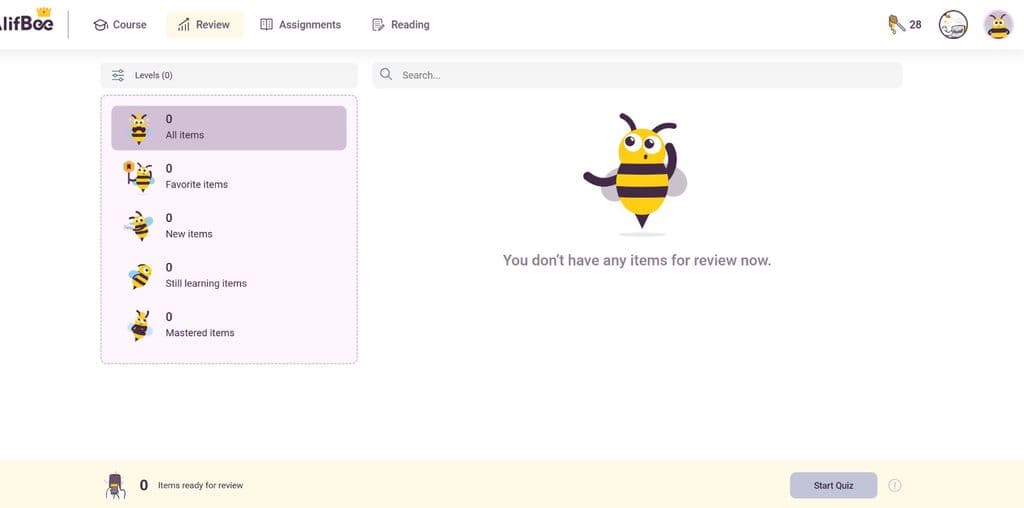The height and width of the screenshot is (508, 1024).
Task: Click the Levels filter sliders icon
Action: [118, 75]
